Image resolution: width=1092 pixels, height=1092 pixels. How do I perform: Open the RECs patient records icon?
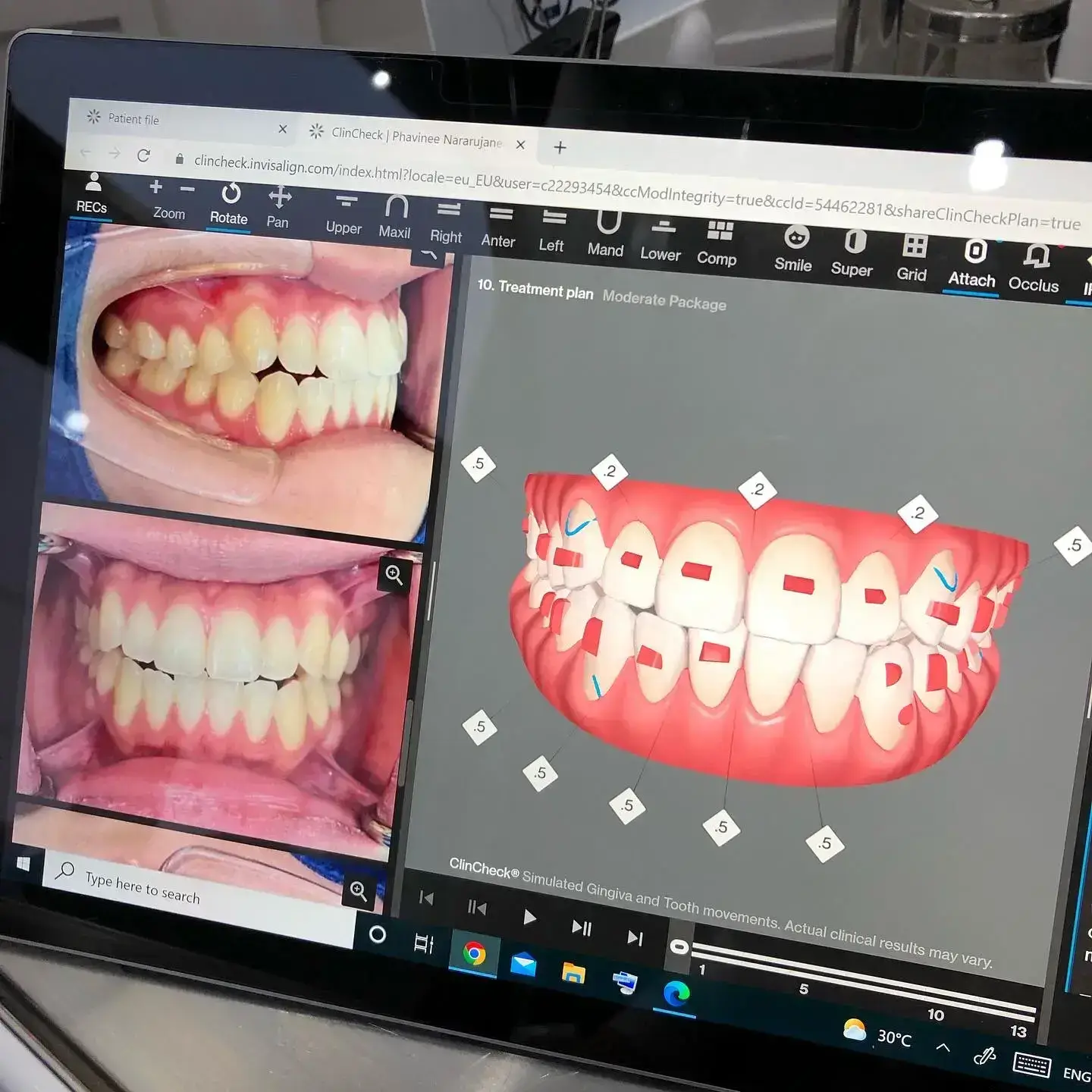pyautogui.click(x=92, y=193)
